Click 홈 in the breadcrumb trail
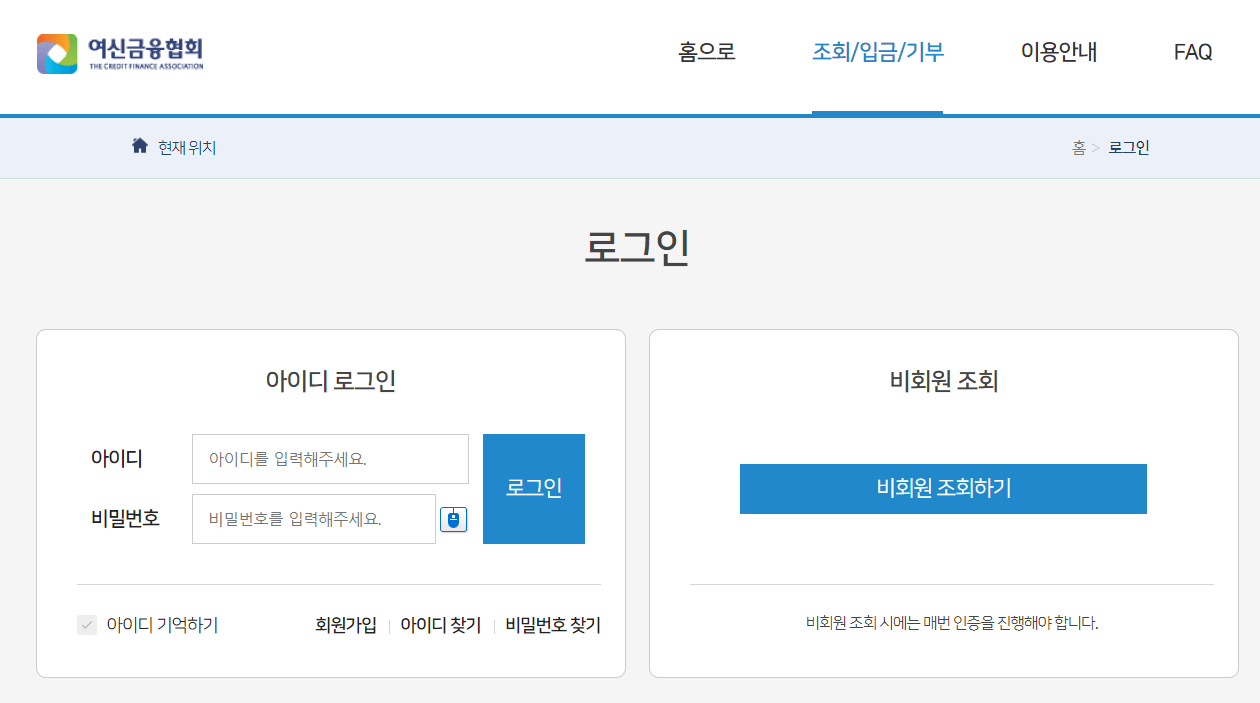 pos(1076,146)
